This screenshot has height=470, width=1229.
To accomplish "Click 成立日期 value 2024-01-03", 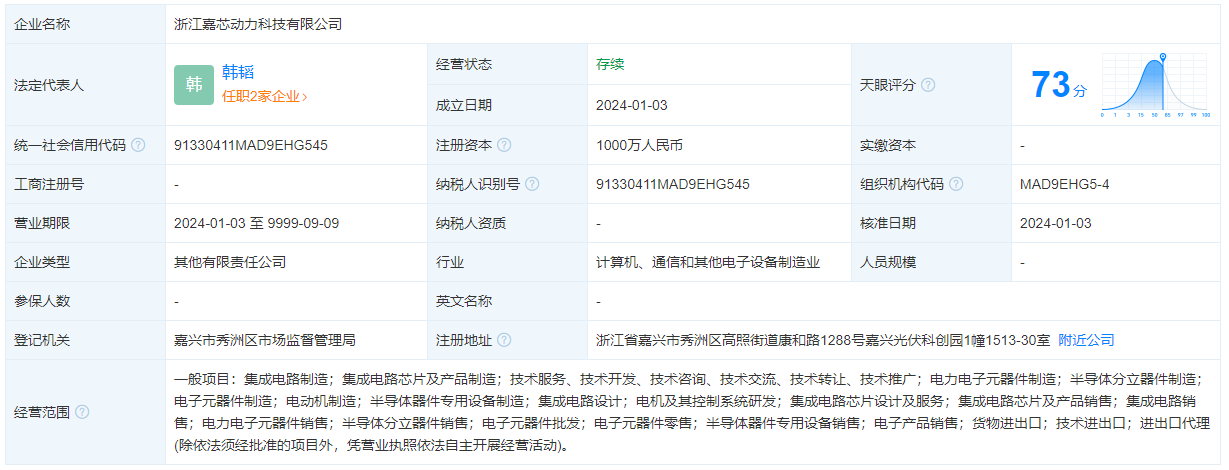I will coord(631,105).
